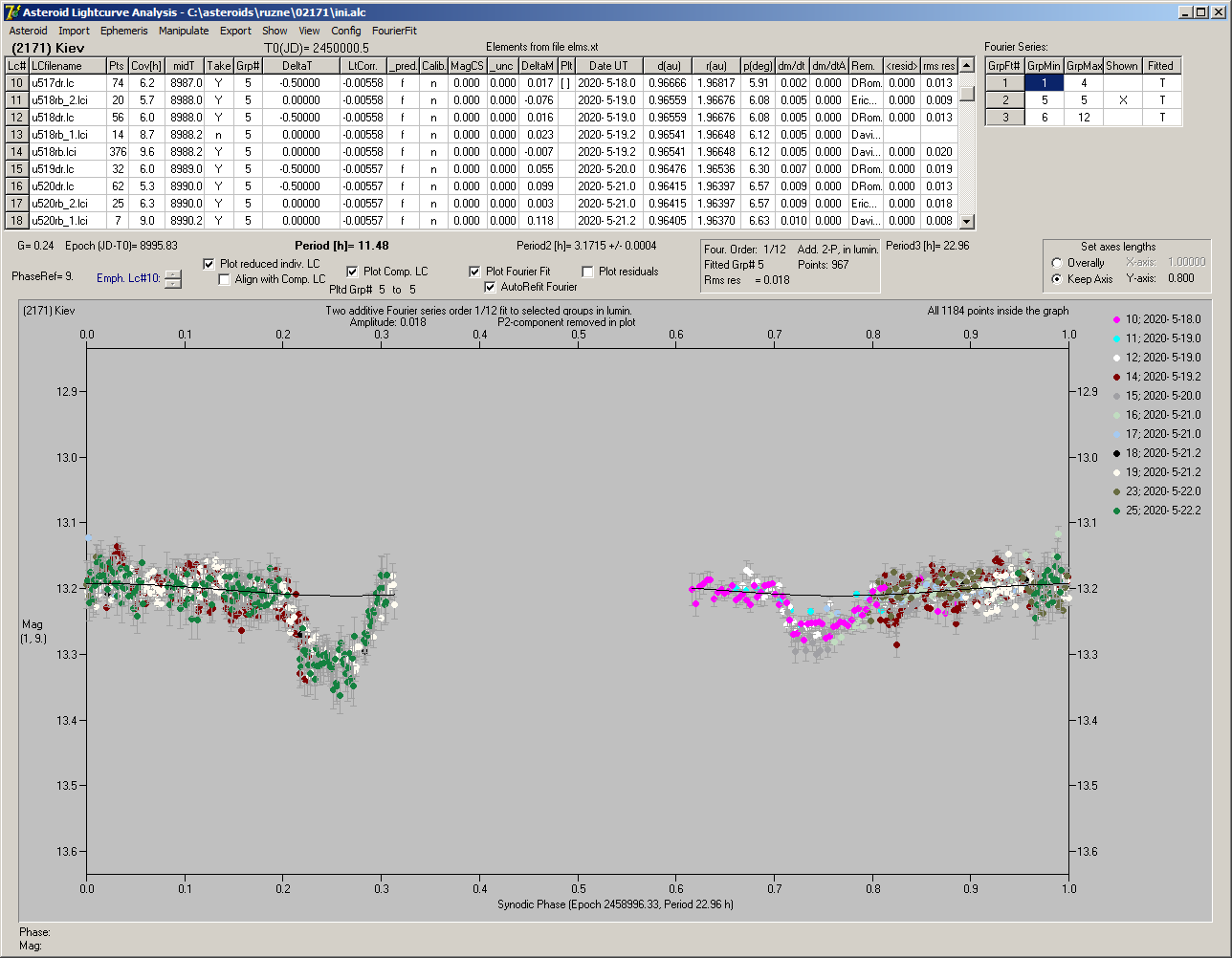Click Pts cell value 376

coord(117,152)
